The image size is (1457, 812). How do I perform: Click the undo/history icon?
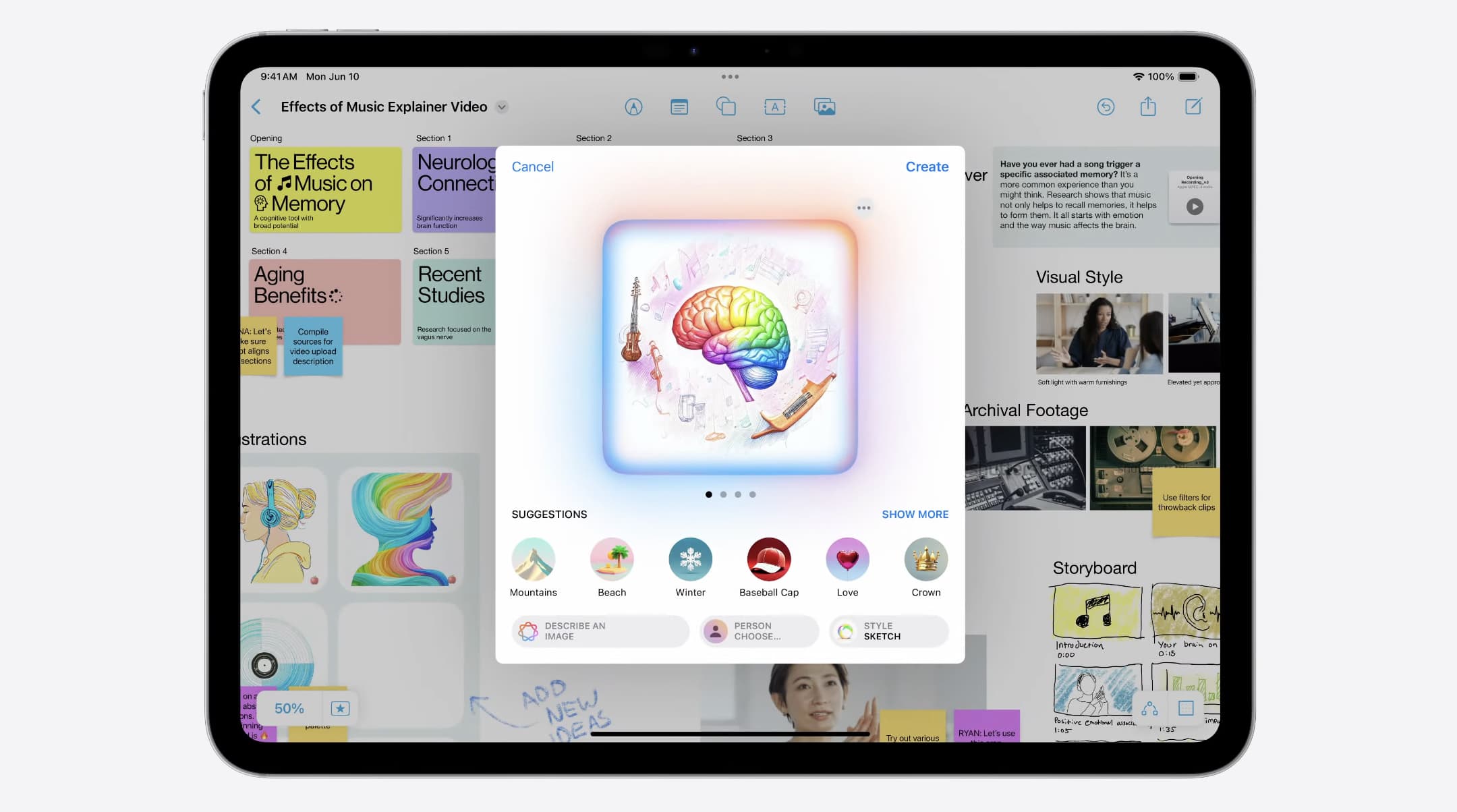pos(1106,106)
